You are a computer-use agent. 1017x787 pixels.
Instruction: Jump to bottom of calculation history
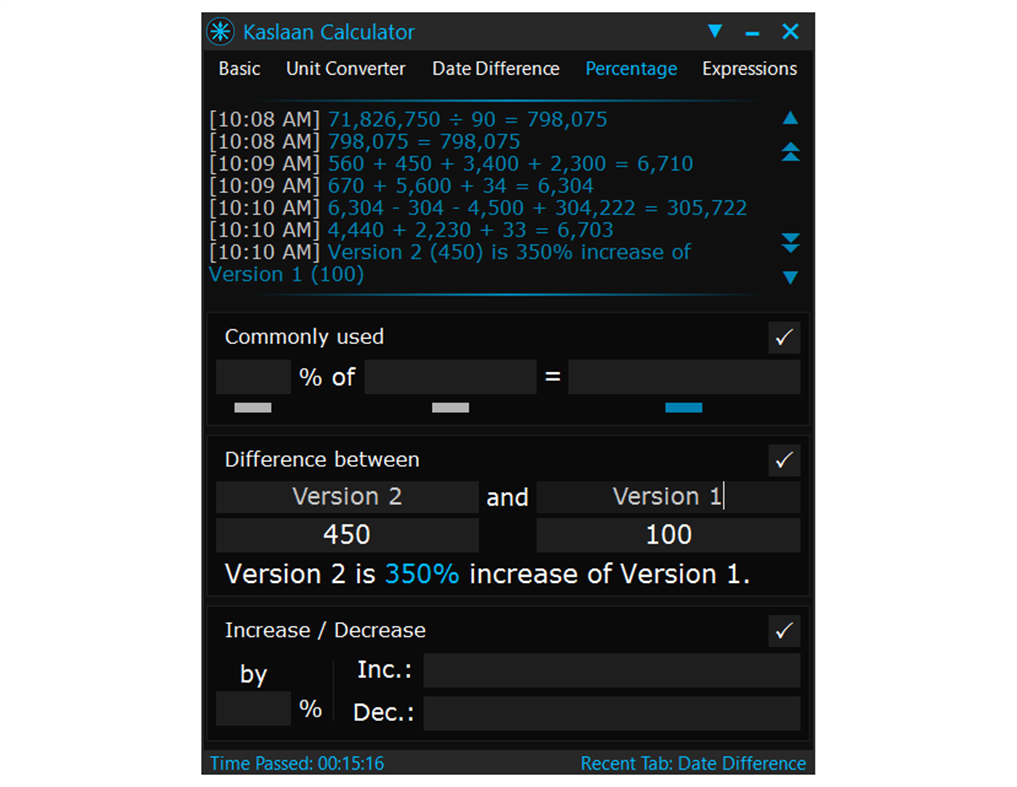click(790, 243)
